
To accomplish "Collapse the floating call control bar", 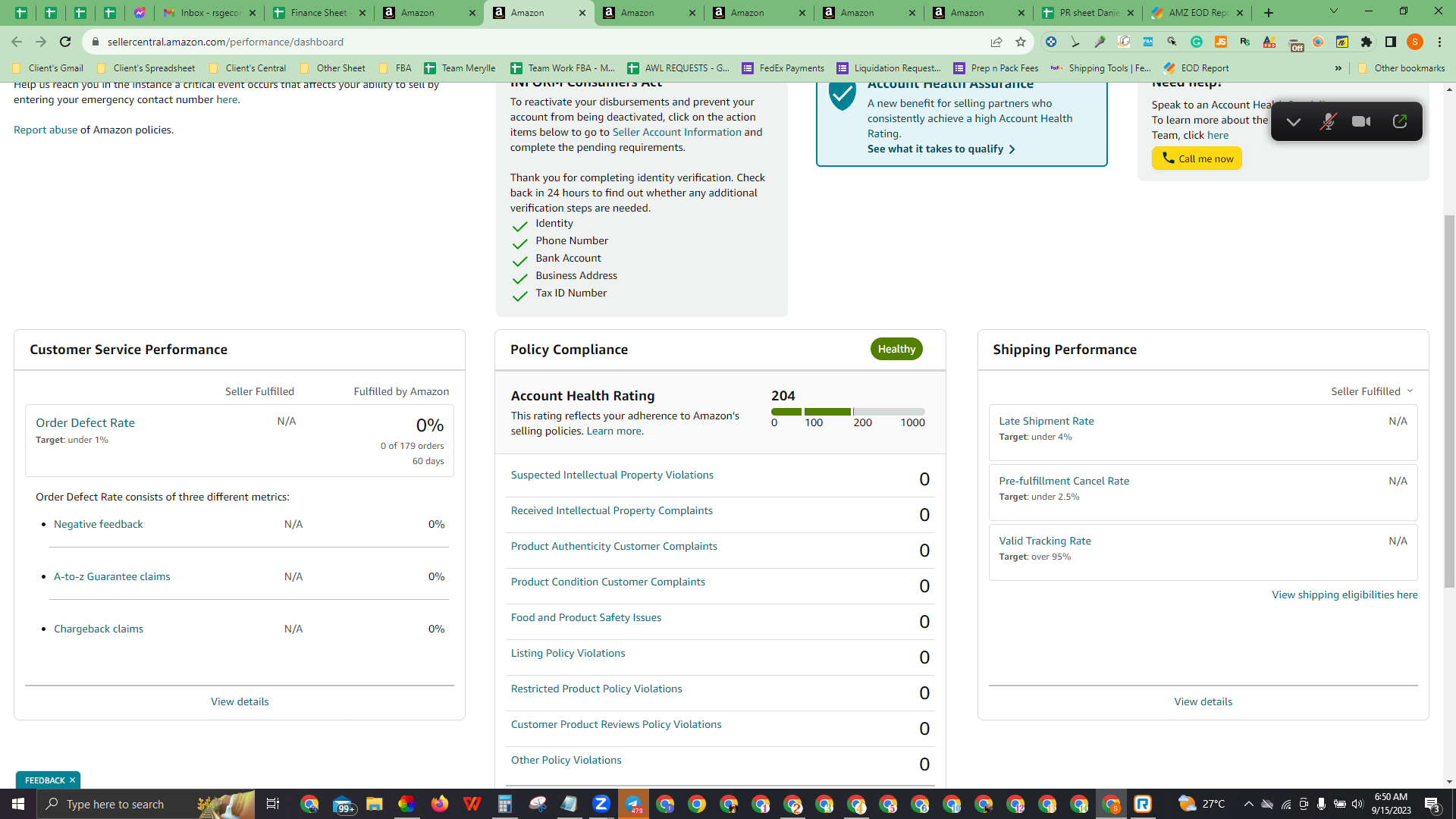I will click(1294, 121).
